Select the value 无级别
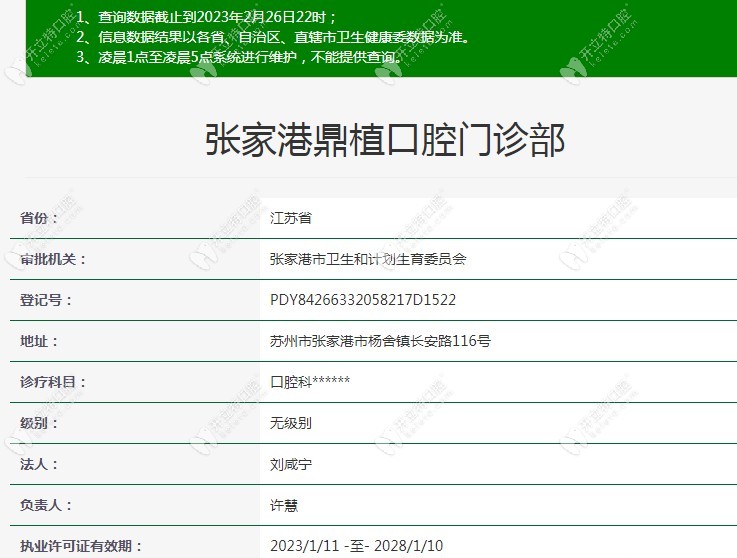 291,423
